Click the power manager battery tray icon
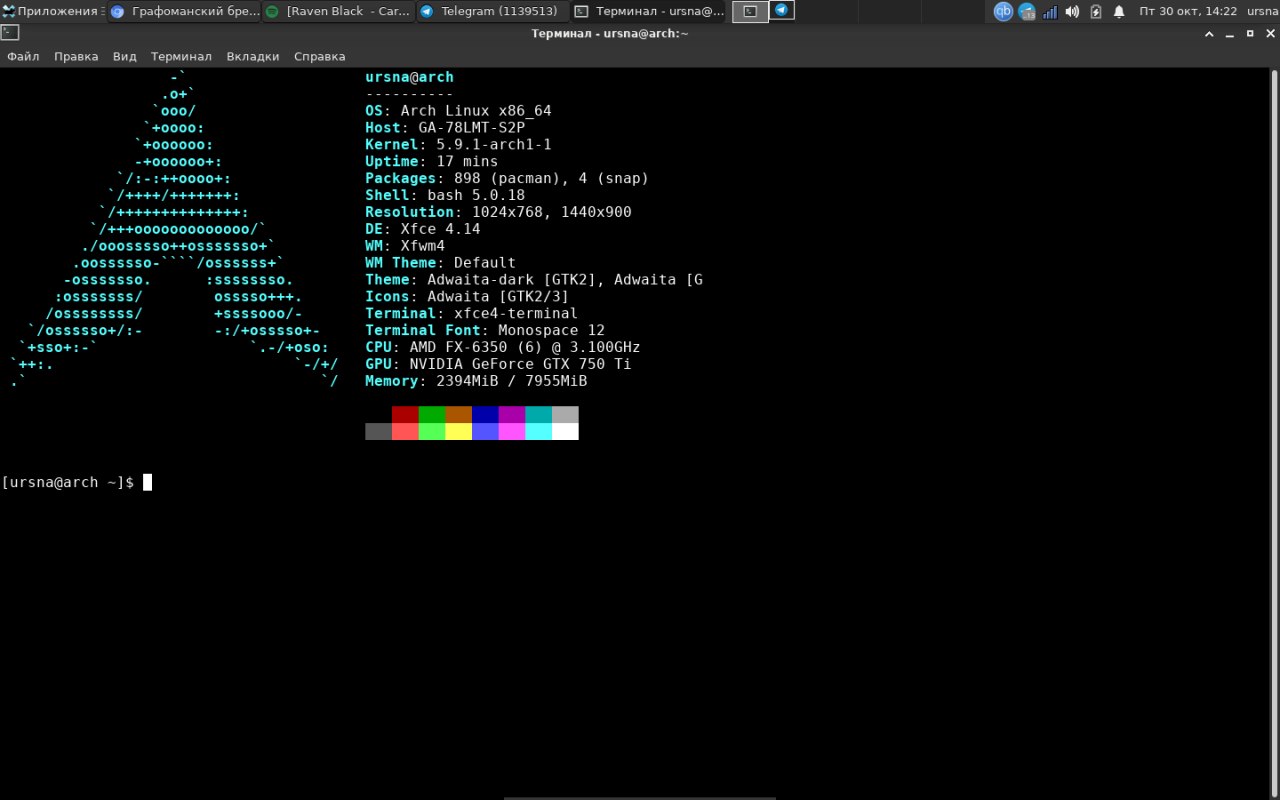The image size is (1280, 800). pyautogui.click(x=1095, y=11)
